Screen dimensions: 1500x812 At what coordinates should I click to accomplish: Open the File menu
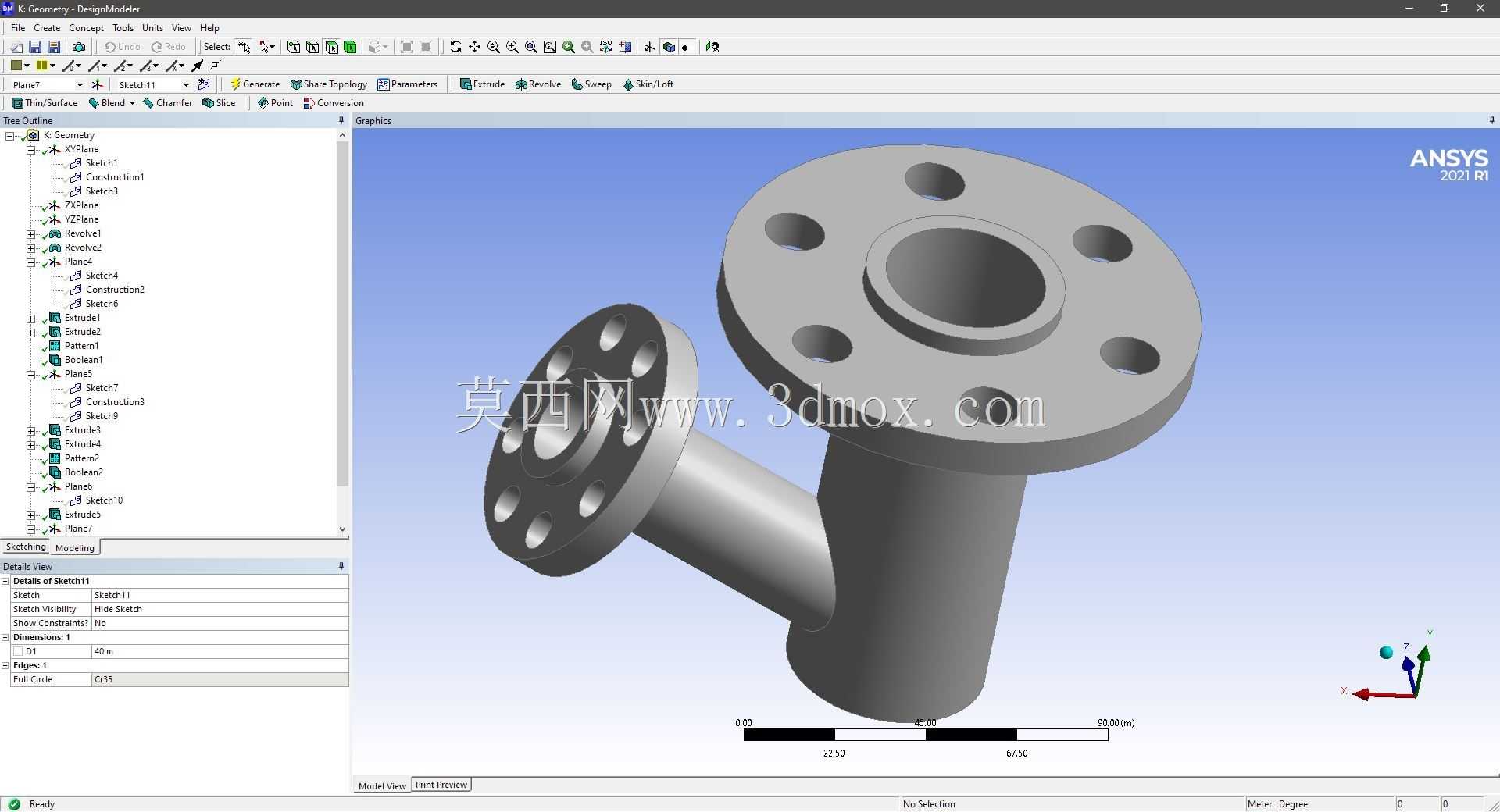pos(18,27)
